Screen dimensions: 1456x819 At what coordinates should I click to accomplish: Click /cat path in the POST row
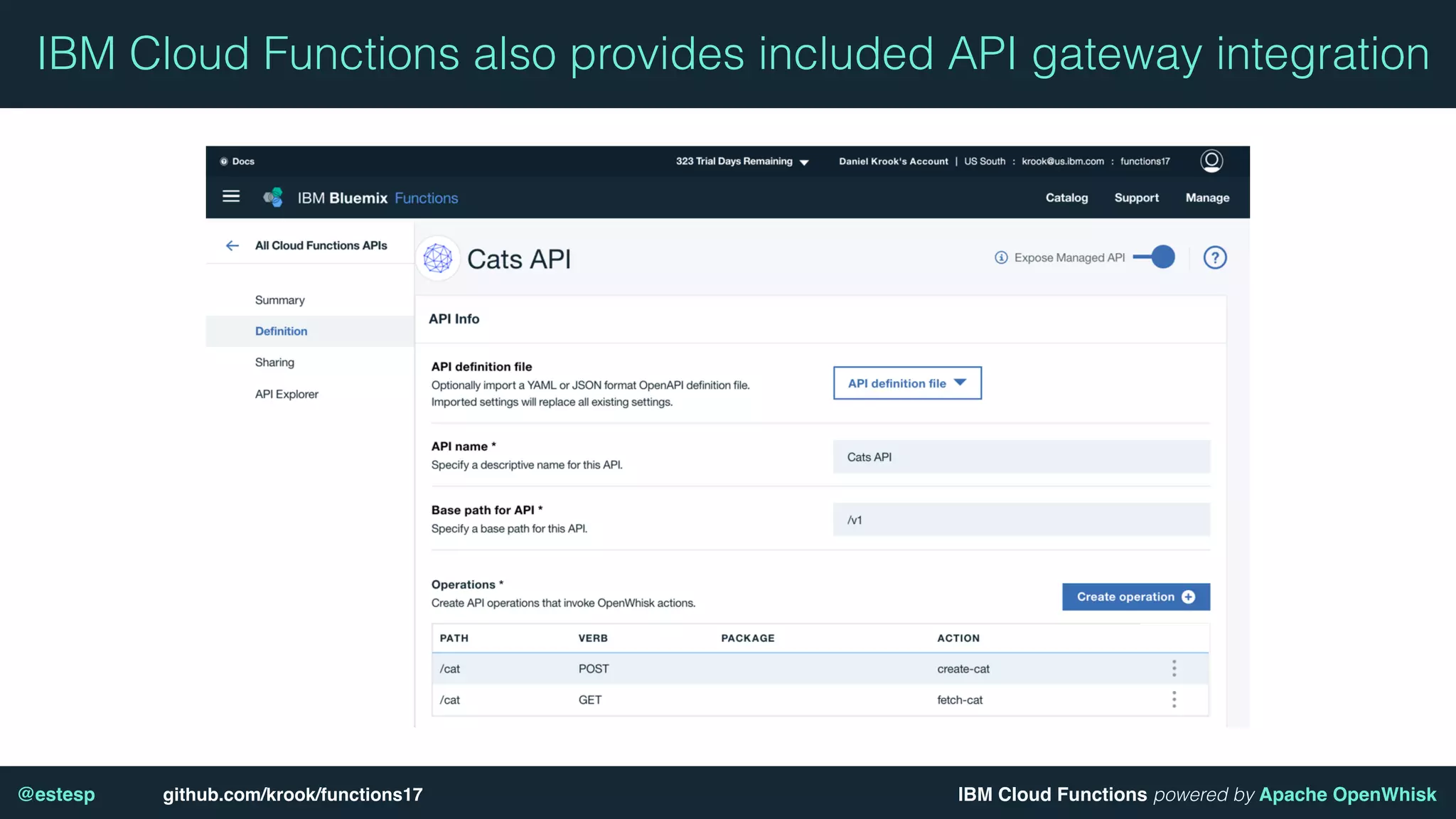(449, 669)
